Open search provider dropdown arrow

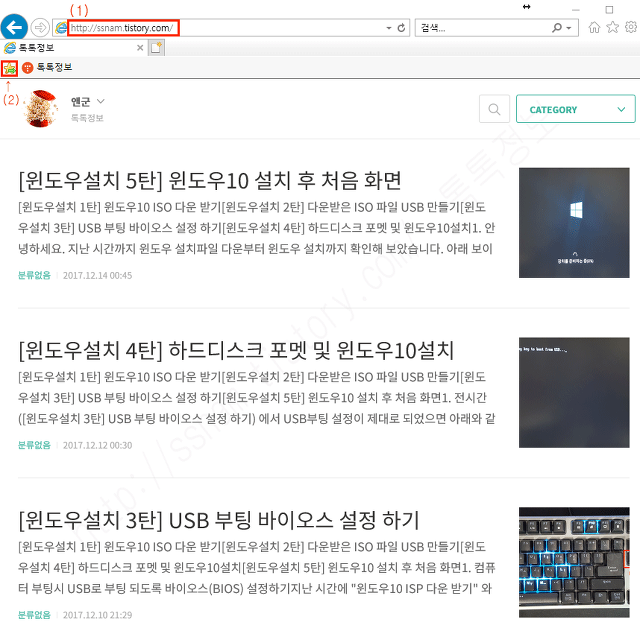pyautogui.click(x=569, y=28)
